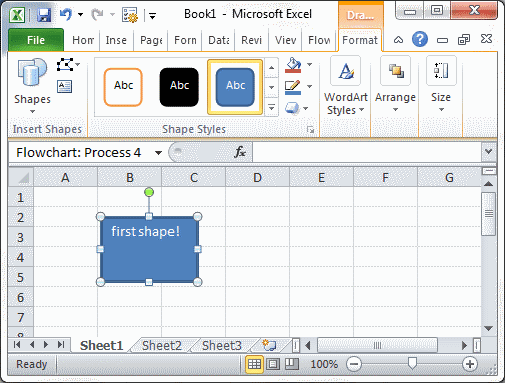Click the Select All corner triangle
Viewport: 505px width, 383px height.
click(x=21, y=177)
